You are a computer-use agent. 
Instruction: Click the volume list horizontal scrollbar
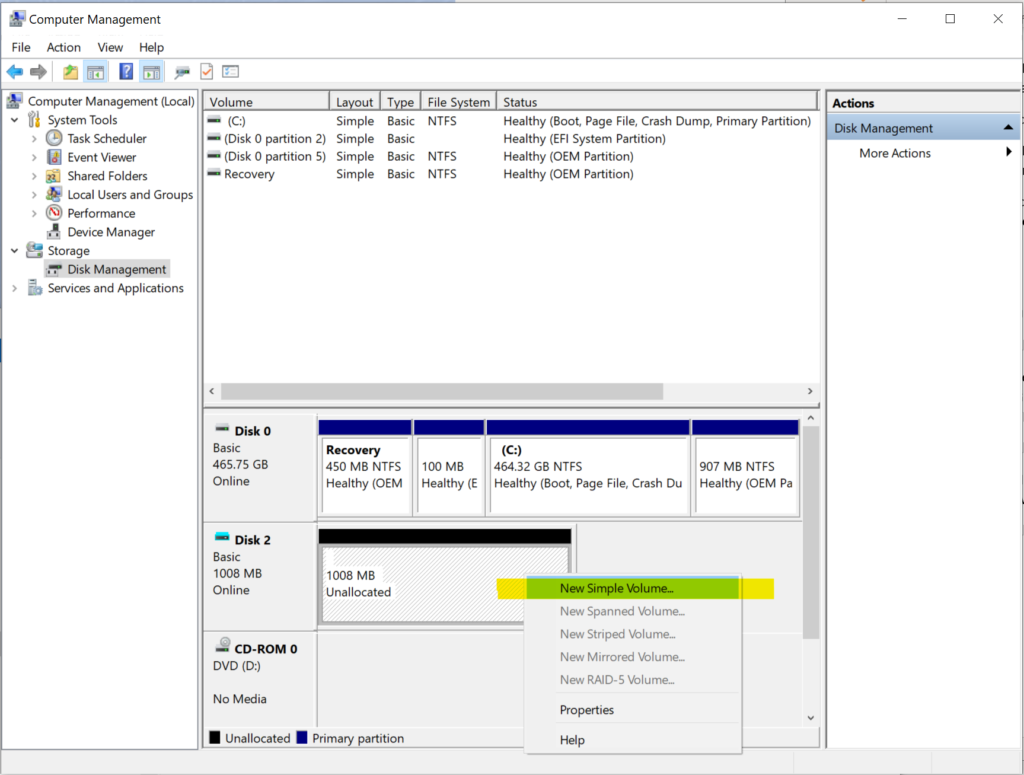click(440, 392)
